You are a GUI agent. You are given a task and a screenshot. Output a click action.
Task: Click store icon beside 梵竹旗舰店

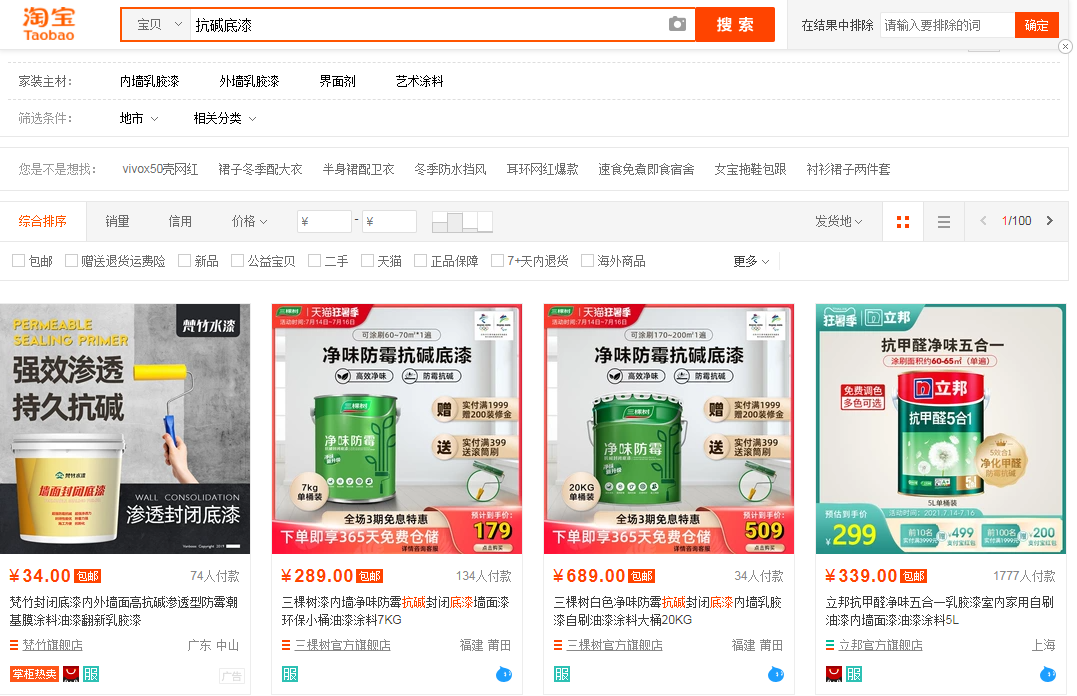14,645
